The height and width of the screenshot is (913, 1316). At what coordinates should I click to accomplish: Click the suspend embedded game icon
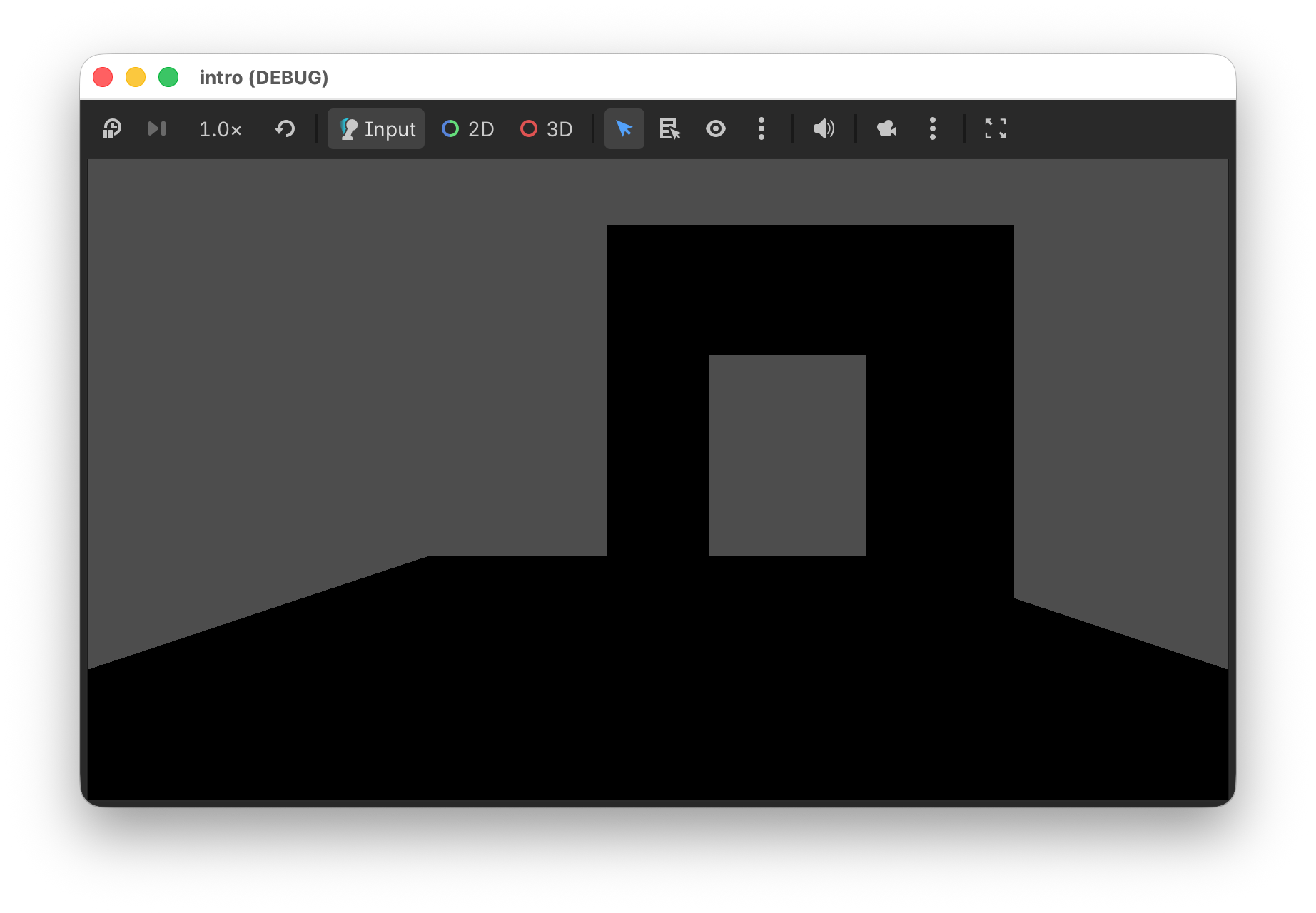112,129
